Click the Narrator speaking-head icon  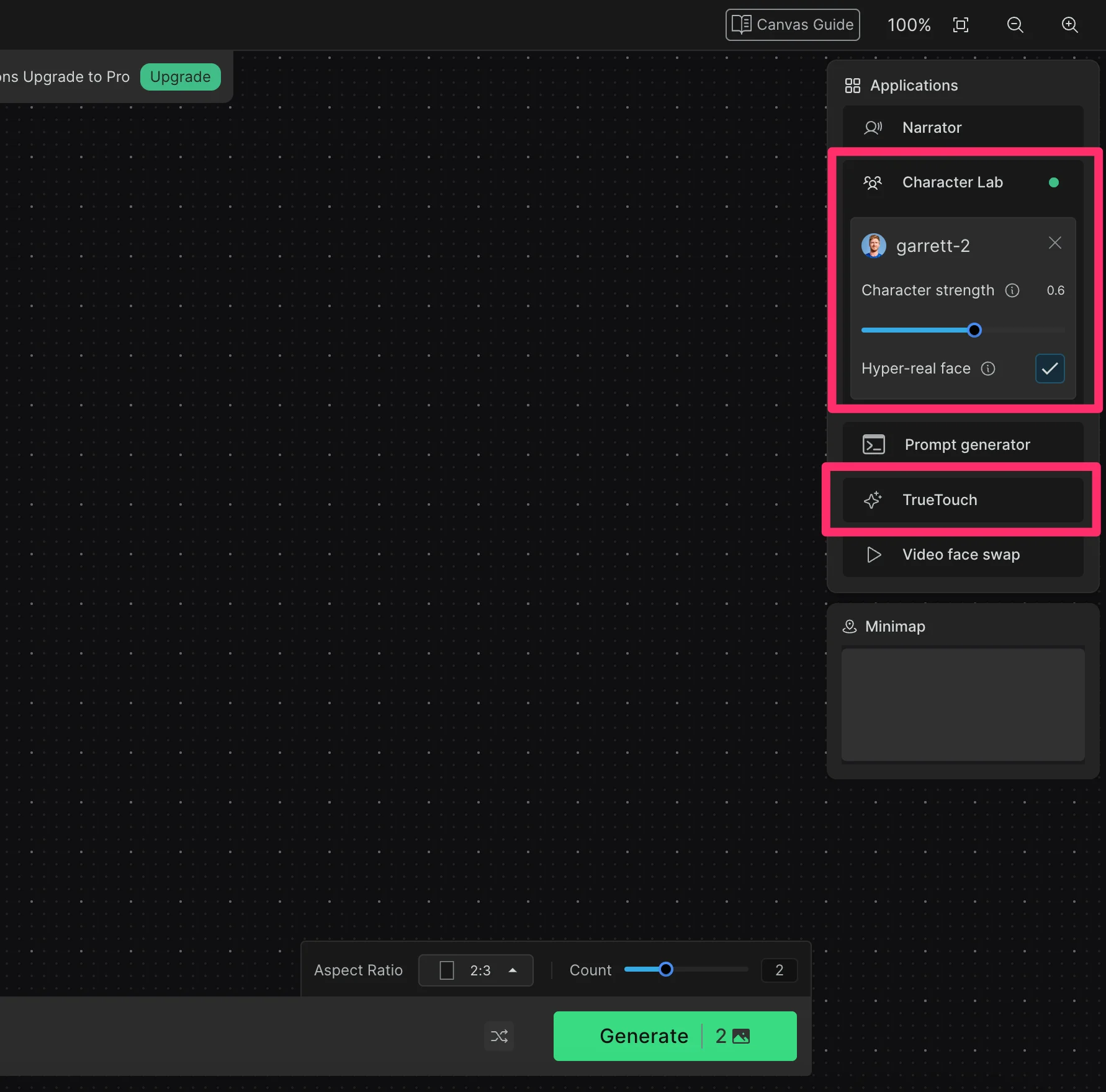pos(873,128)
